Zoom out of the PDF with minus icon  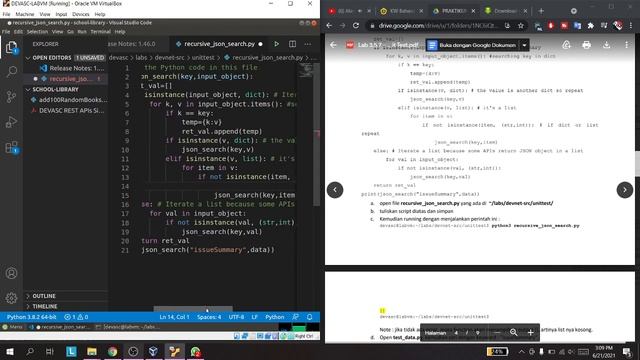click(x=497, y=333)
